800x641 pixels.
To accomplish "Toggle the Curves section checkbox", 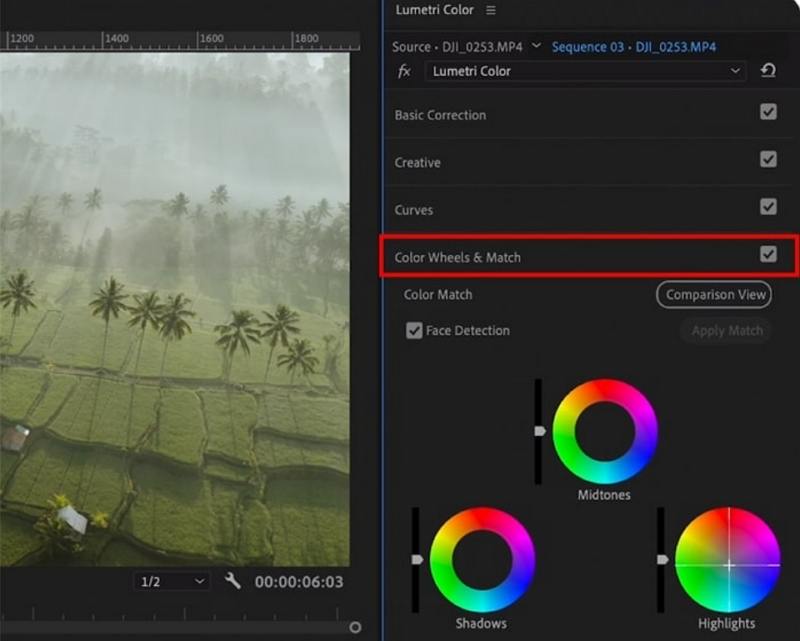I will coord(768,207).
